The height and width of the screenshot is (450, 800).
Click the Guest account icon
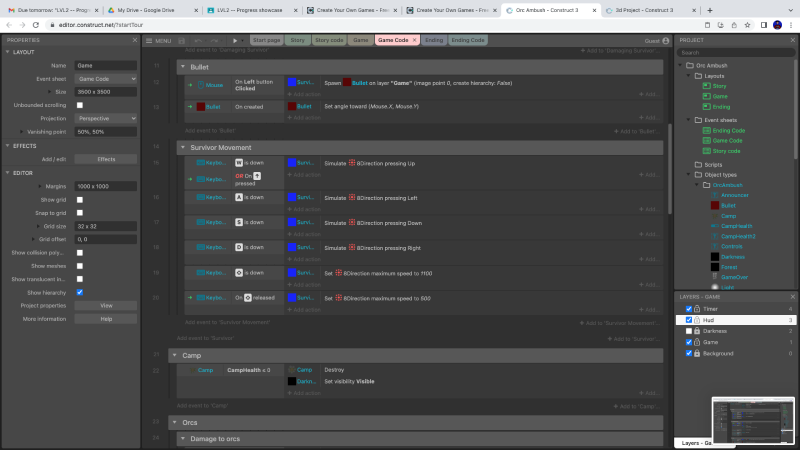667,40
